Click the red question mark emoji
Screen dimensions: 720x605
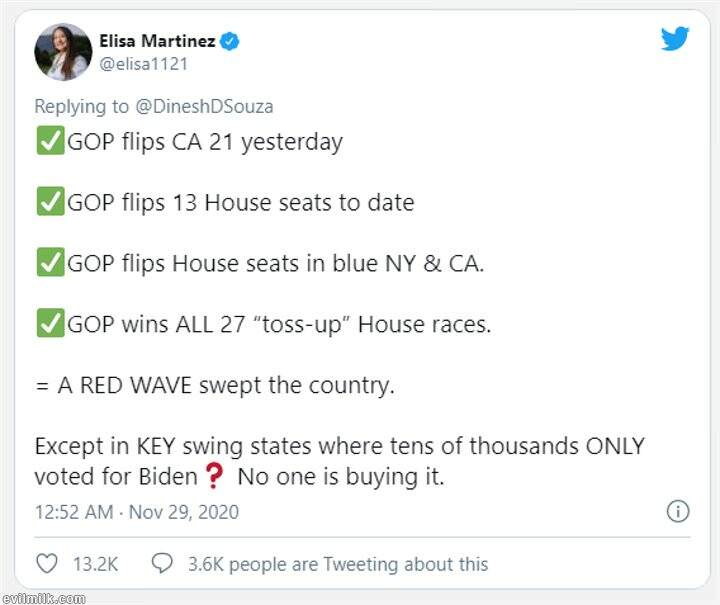(213, 477)
